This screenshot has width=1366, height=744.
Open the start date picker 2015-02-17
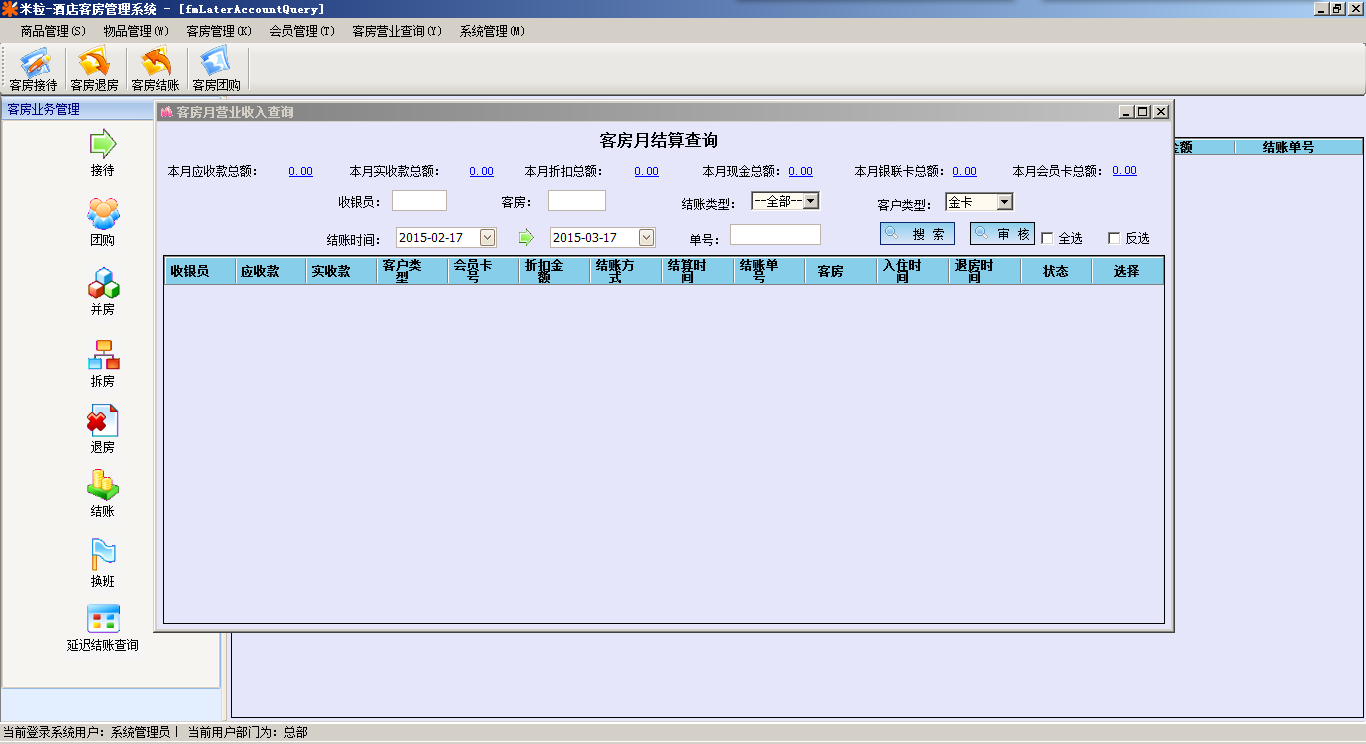click(x=487, y=238)
